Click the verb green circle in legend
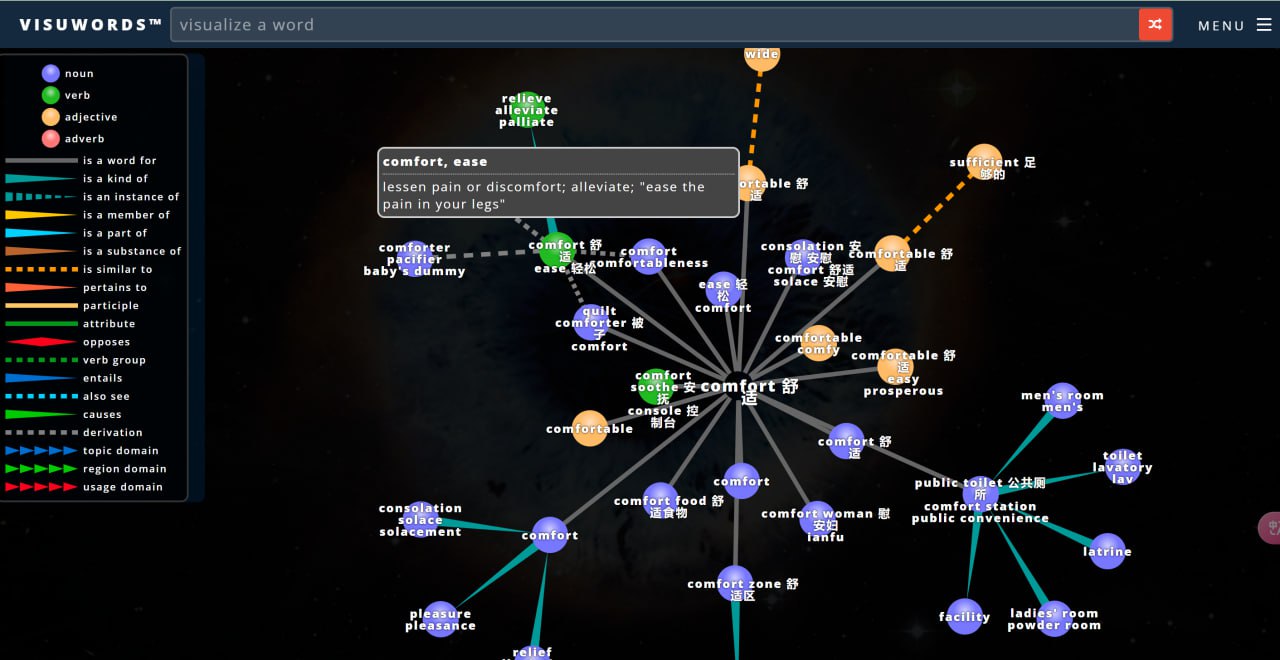Viewport: 1280px width, 660px height. pos(51,95)
